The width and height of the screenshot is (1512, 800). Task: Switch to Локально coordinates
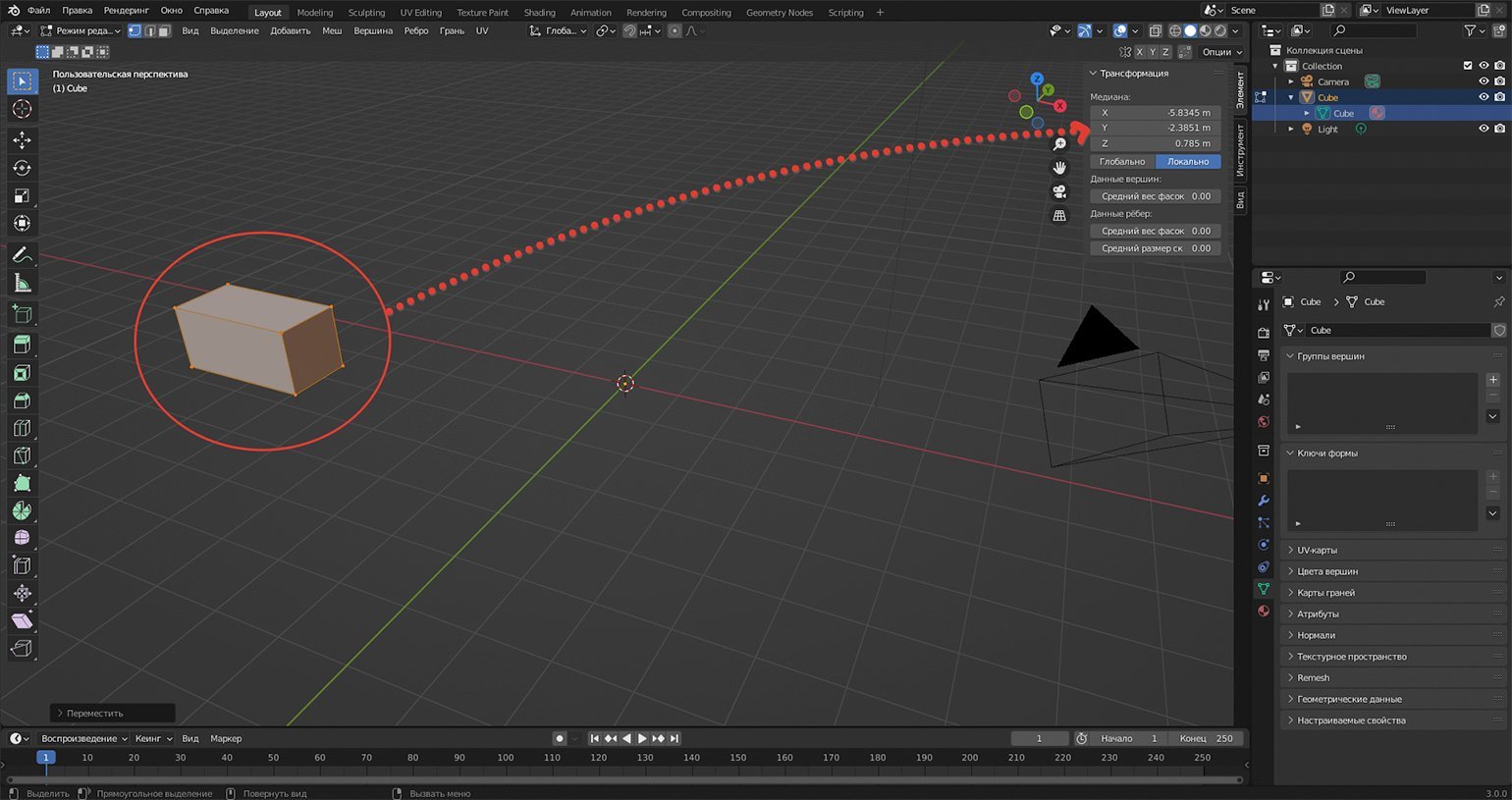1188,161
